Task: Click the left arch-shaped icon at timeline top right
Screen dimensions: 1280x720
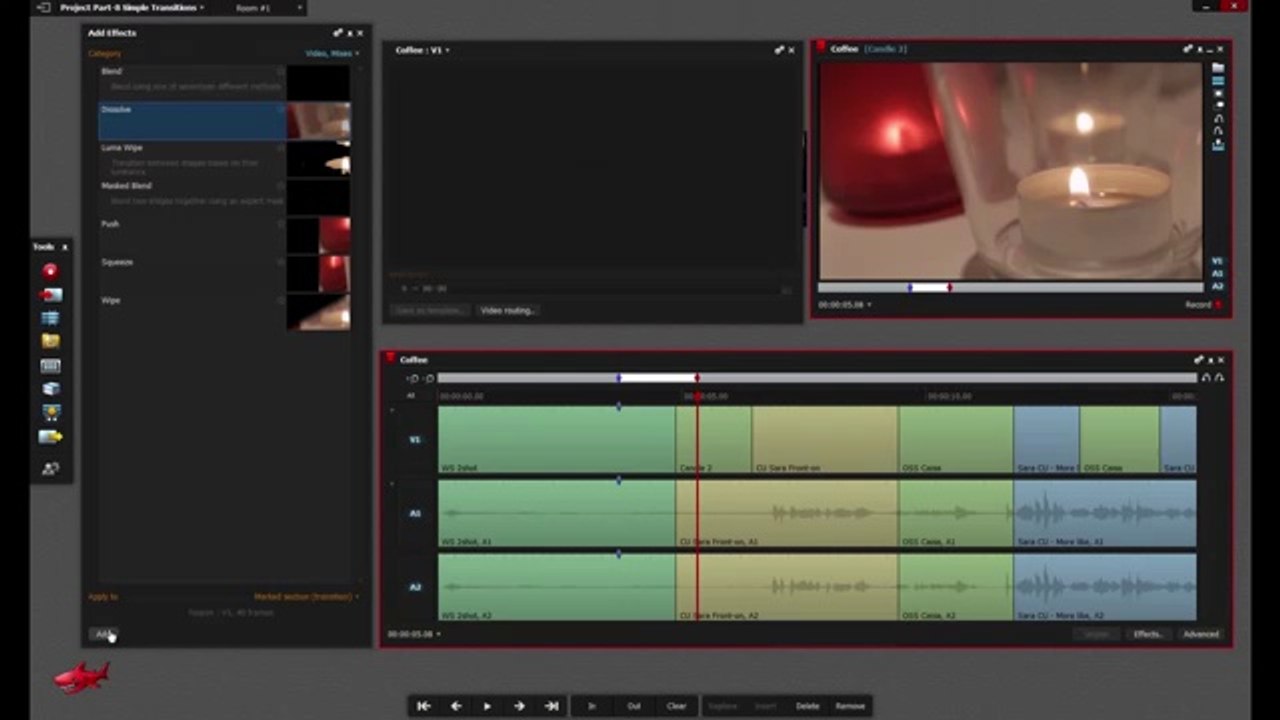Action: coord(1206,378)
